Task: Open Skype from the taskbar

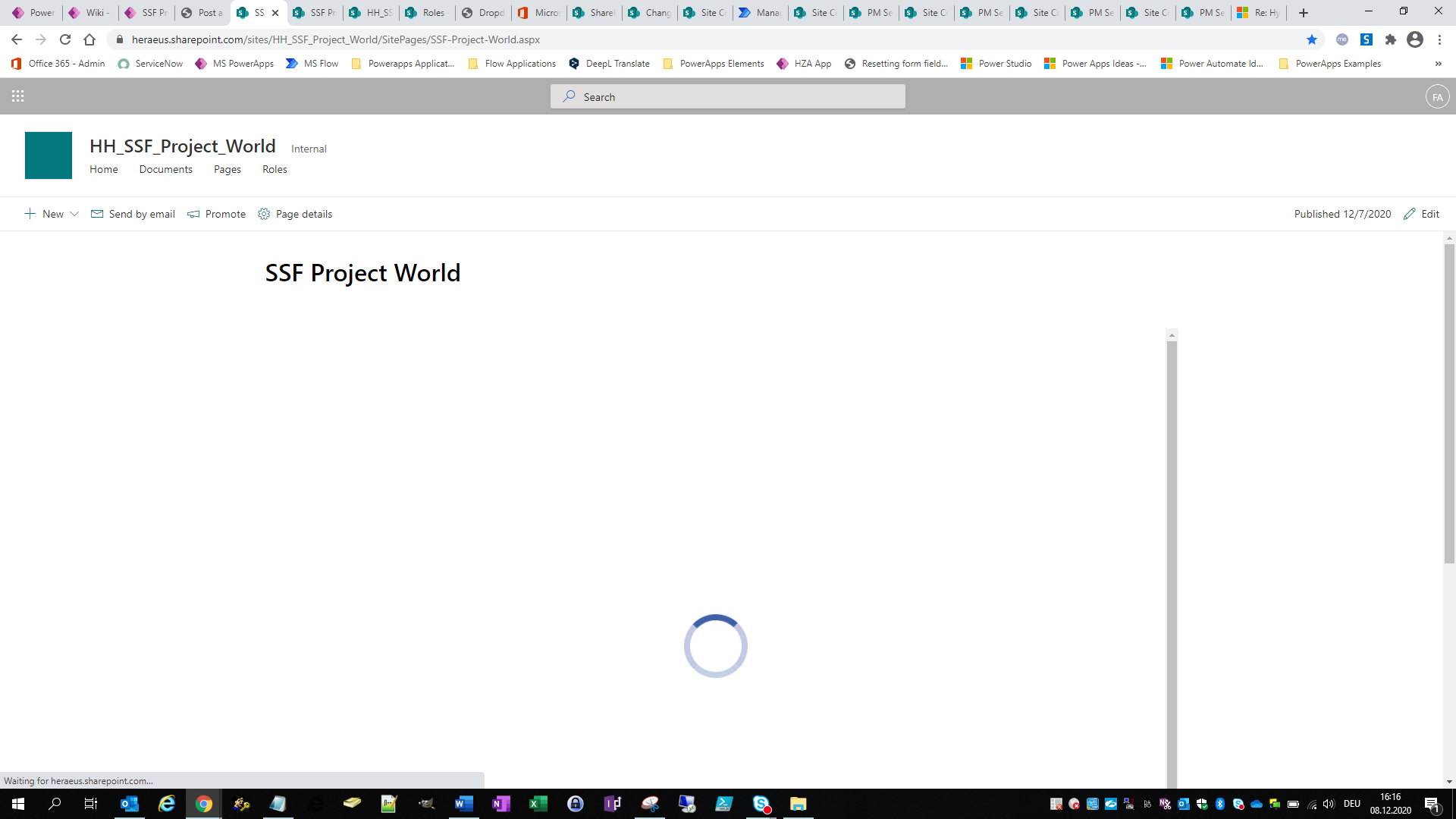Action: pos(761,804)
